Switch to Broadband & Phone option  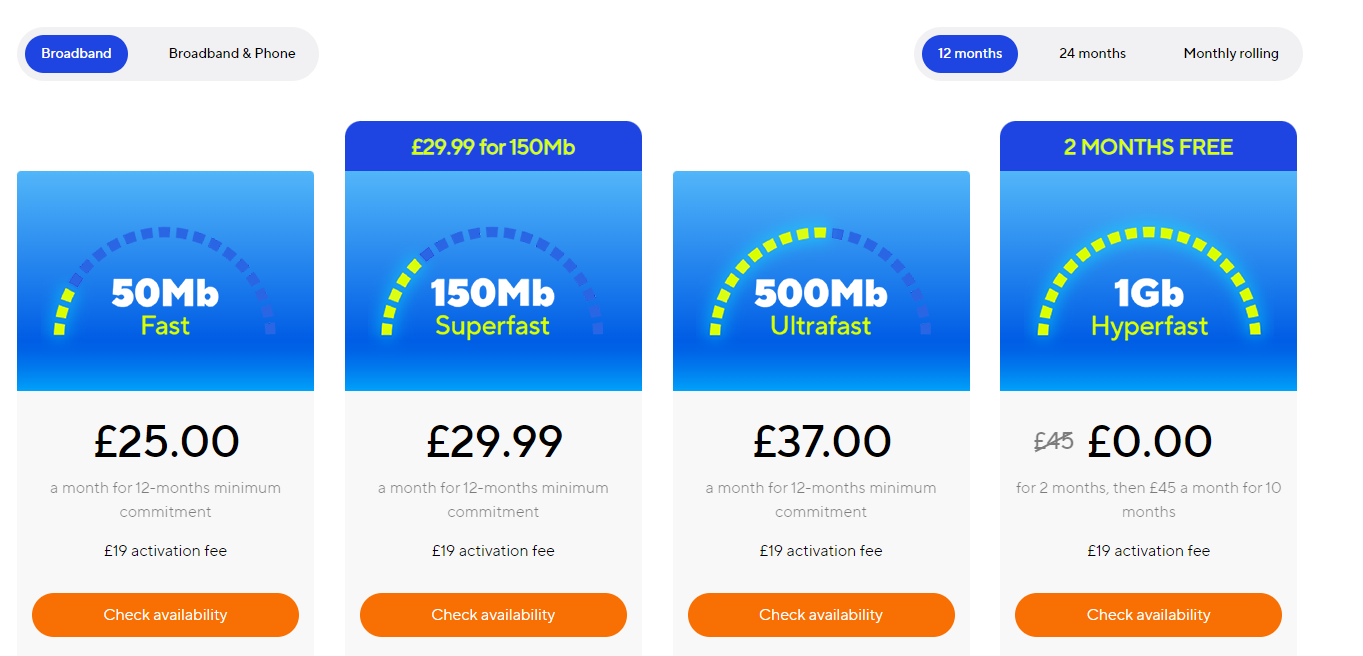click(x=232, y=54)
